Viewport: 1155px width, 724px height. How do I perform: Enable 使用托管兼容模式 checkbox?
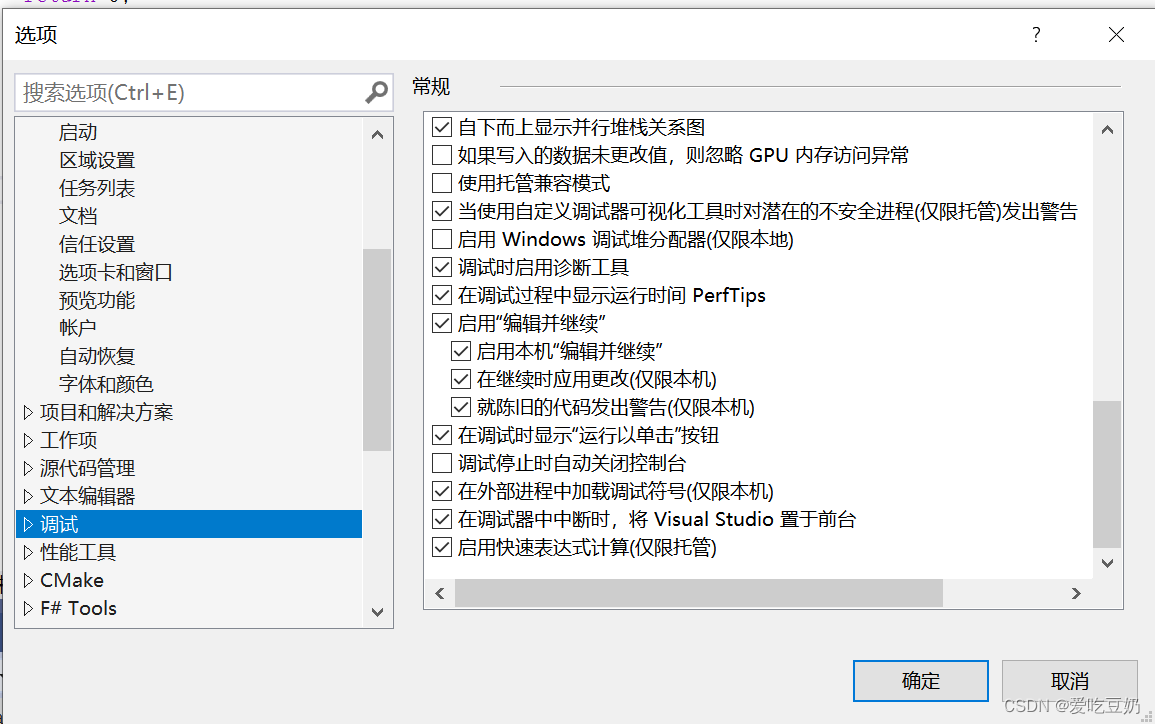(x=442, y=184)
